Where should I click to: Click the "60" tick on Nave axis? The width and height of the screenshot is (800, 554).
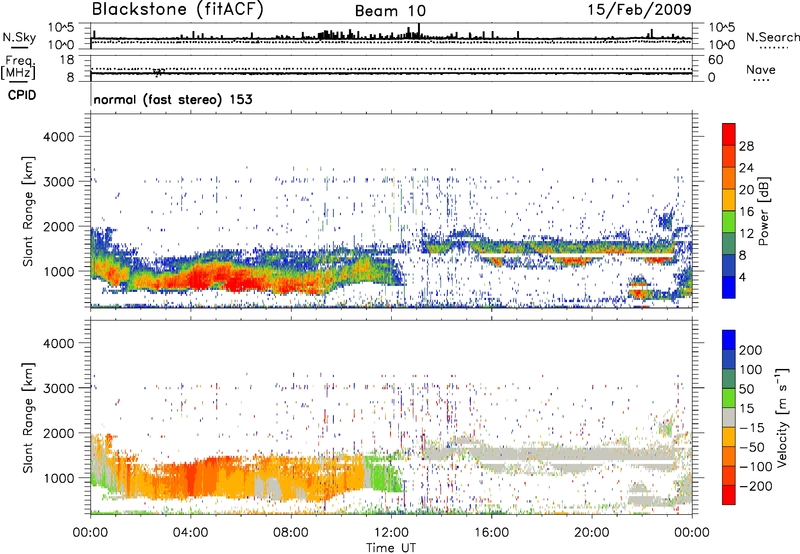(x=716, y=60)
